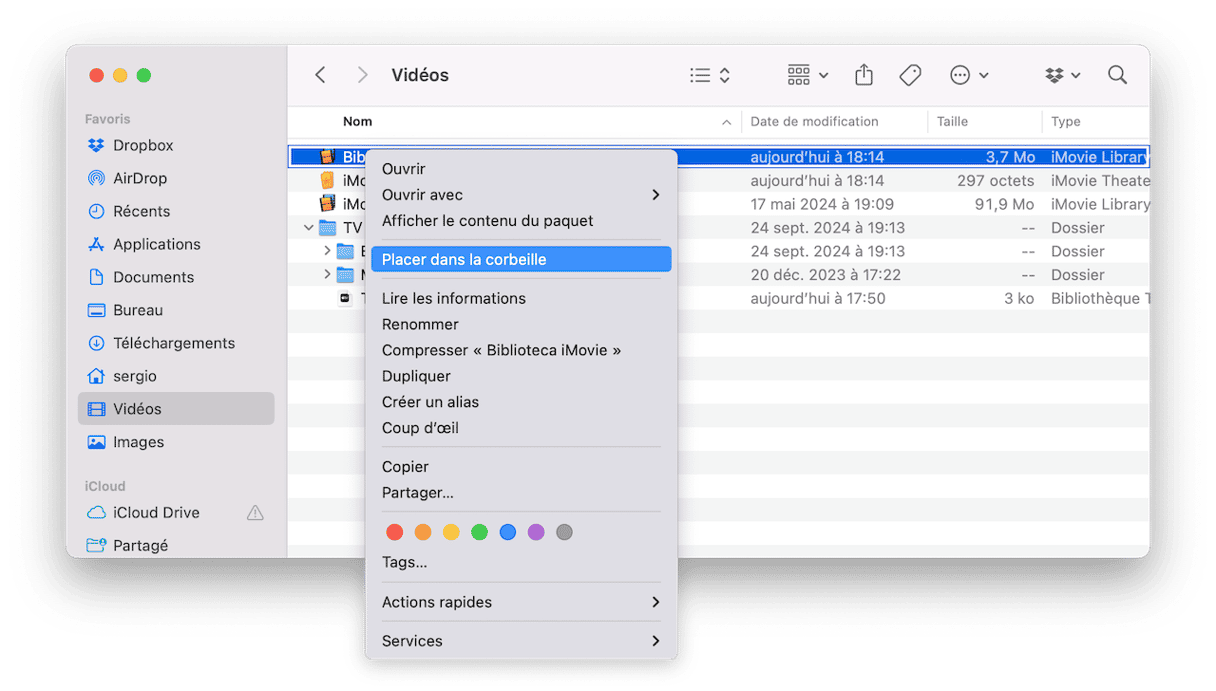Choose Créer un alias
This screenshot has height=691, width=1216.
click(x=521, y=402)
